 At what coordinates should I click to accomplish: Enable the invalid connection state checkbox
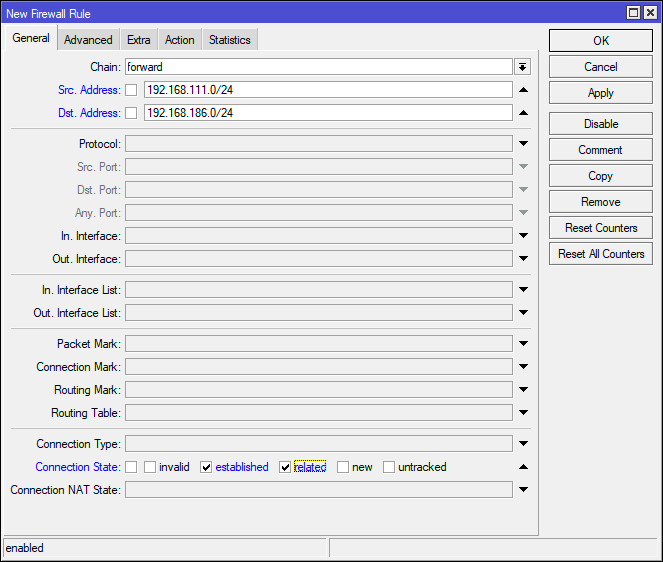150,467
